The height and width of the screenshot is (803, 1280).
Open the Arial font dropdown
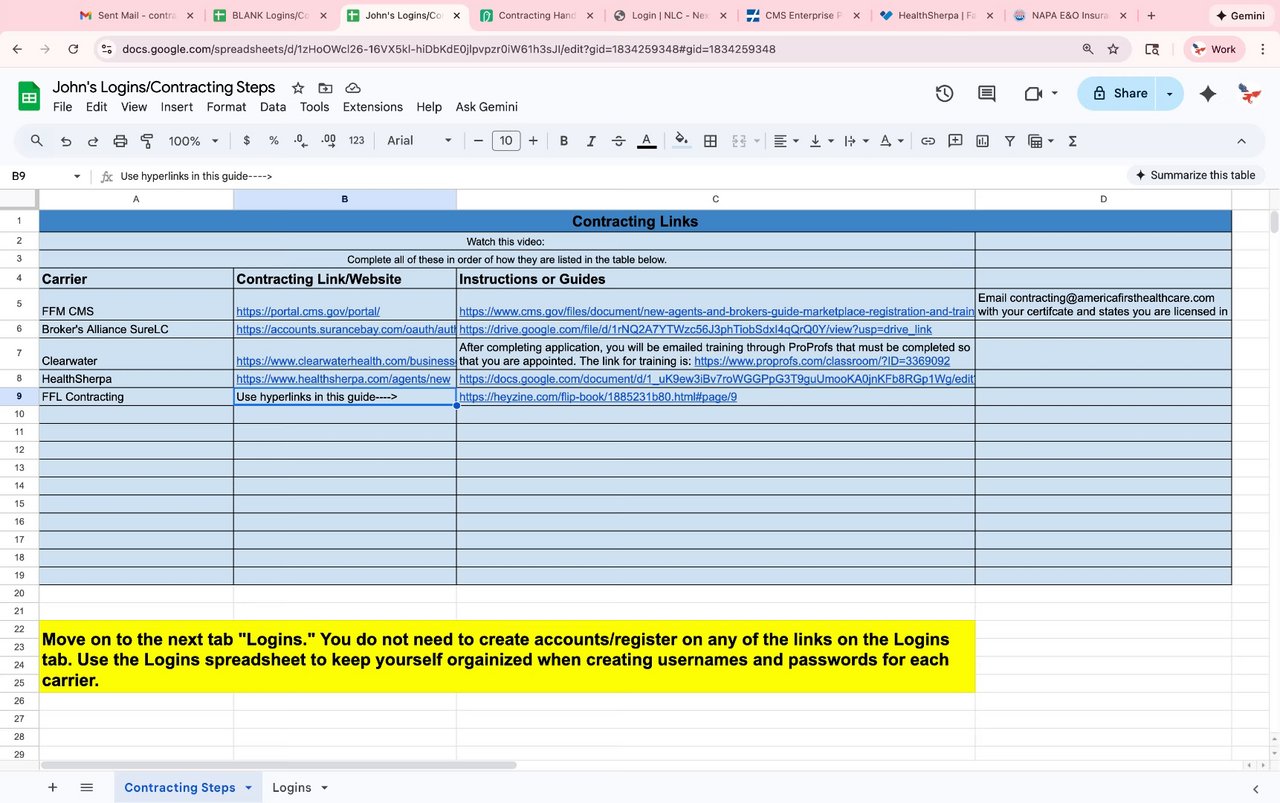coord(420,141)
